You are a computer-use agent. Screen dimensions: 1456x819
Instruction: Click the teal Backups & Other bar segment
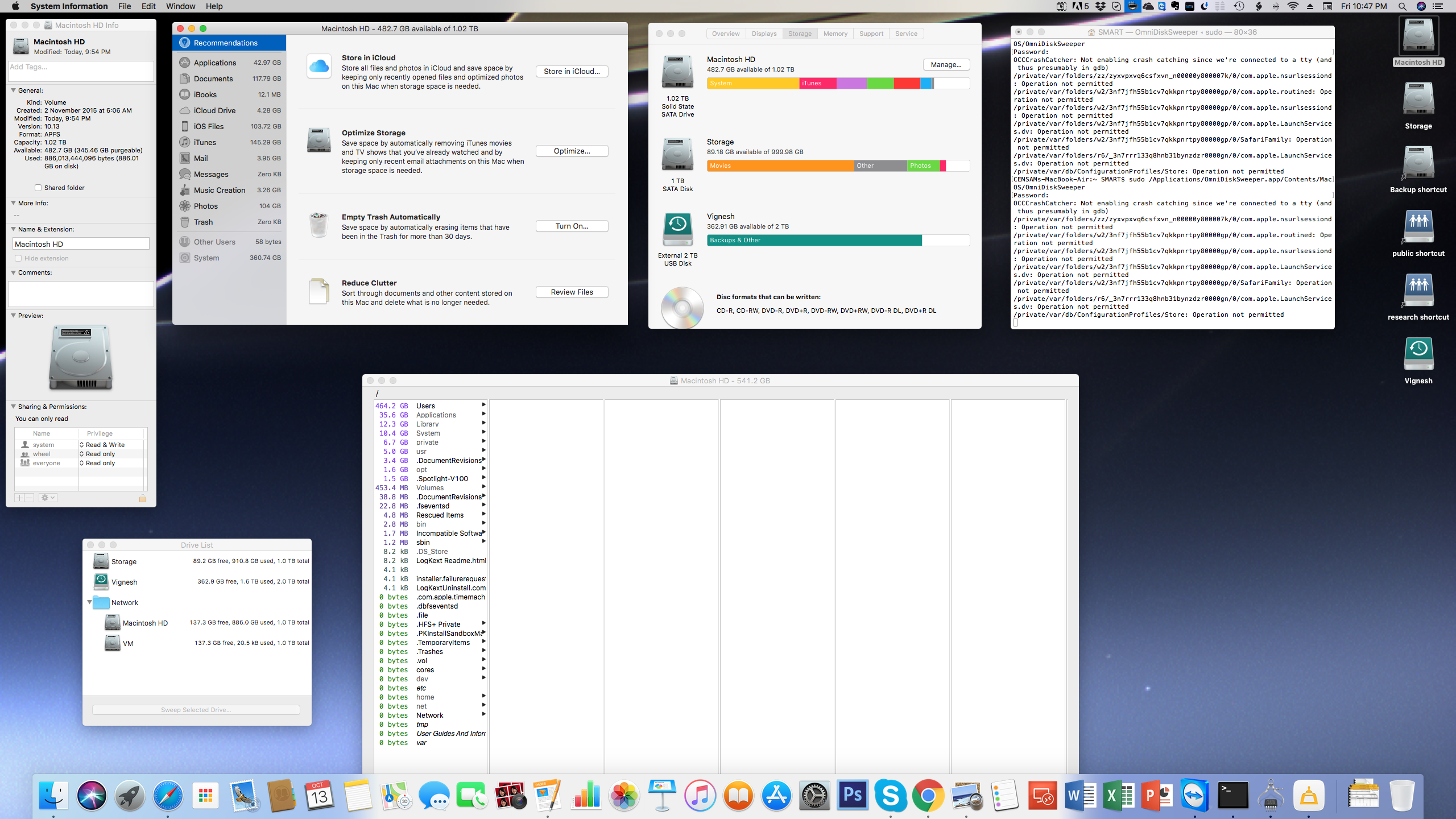click(814, 240)
